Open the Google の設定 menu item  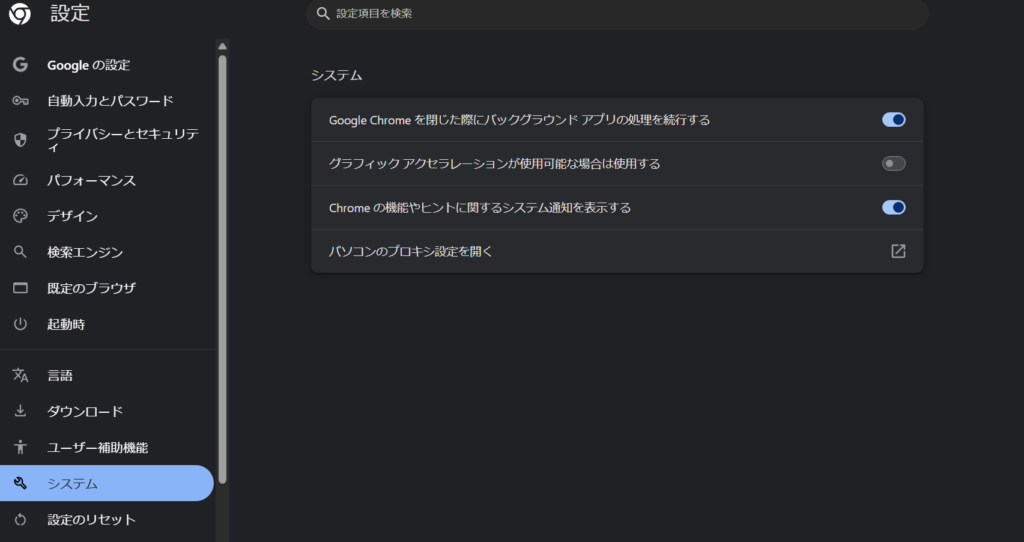point(107,65)
